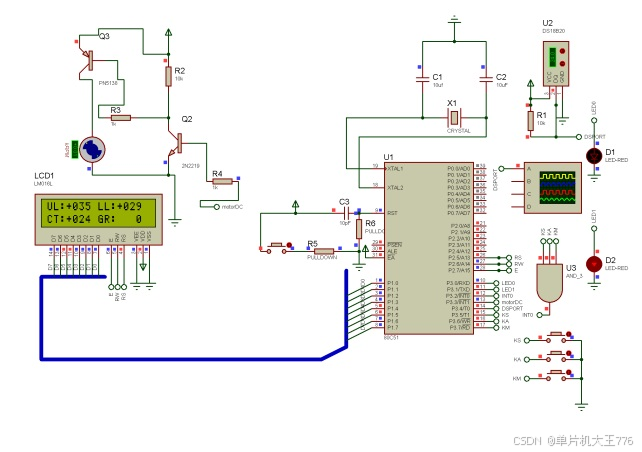Select the C1 capacitor
The image size is (642, 452).
(x=423, y=79)
